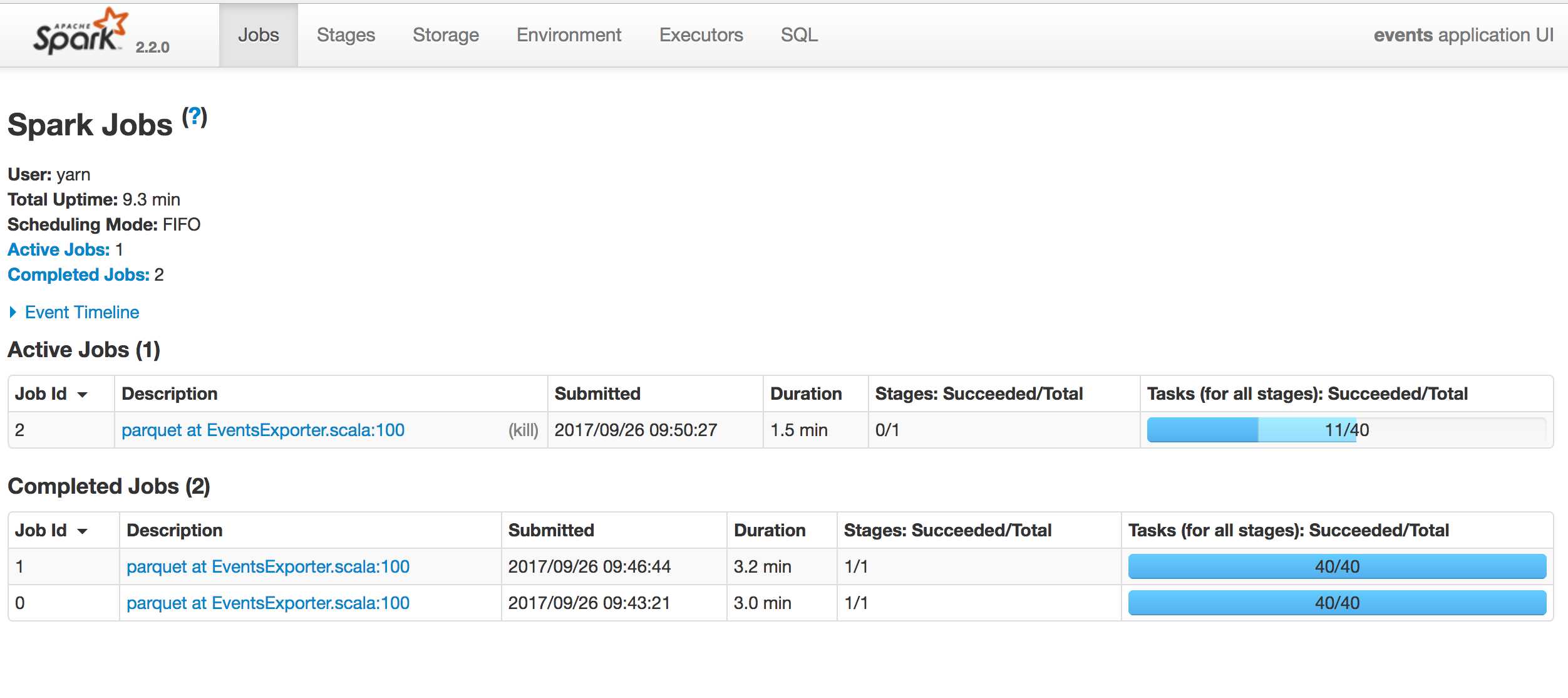Select the 2.2.0 version text
Viewport: 1568px width, 698px height.
152,47
